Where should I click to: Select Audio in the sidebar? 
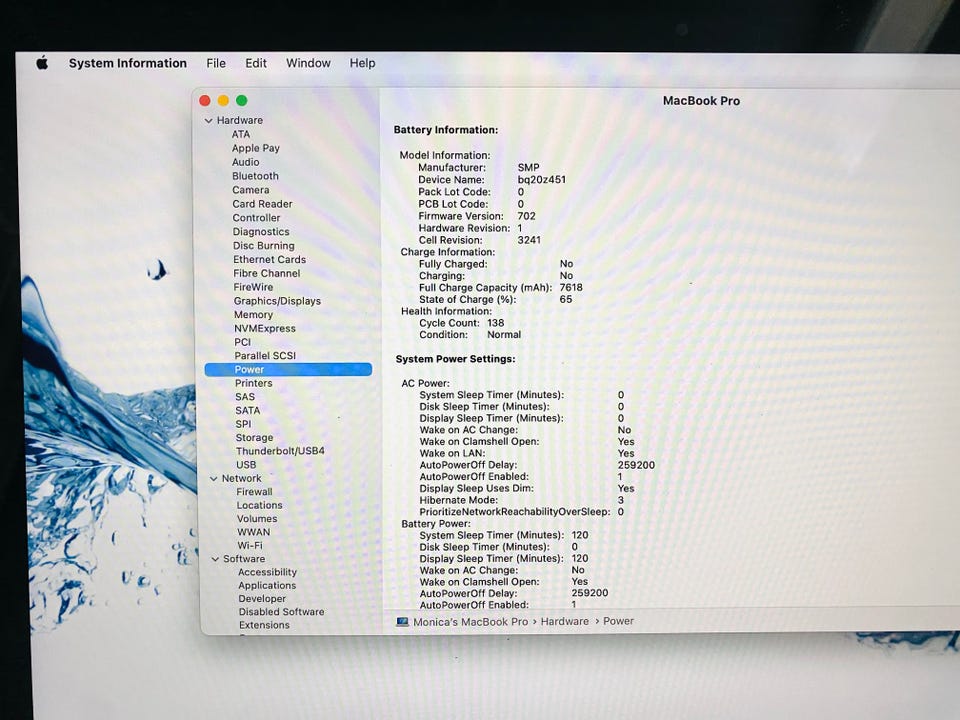[246, 162]
